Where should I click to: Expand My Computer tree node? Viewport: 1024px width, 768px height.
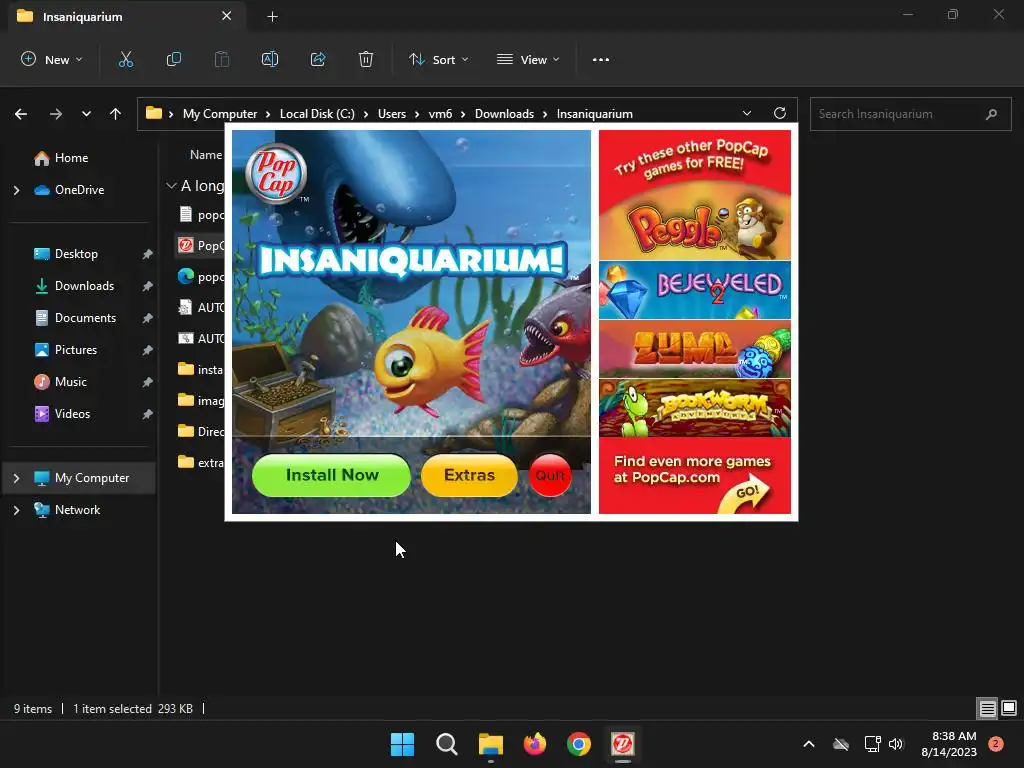click(16, 478)
